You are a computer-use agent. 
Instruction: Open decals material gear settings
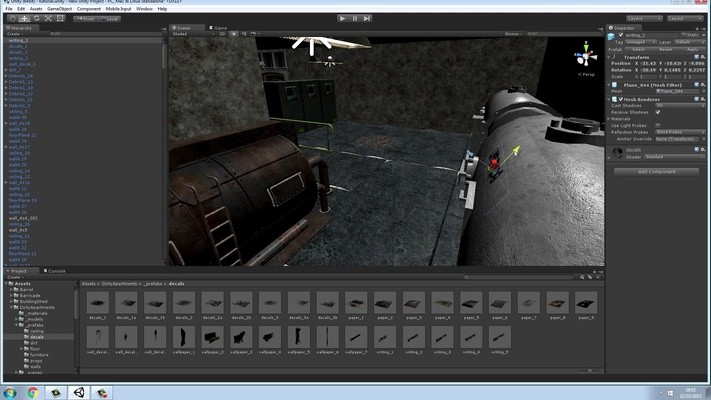703,150
